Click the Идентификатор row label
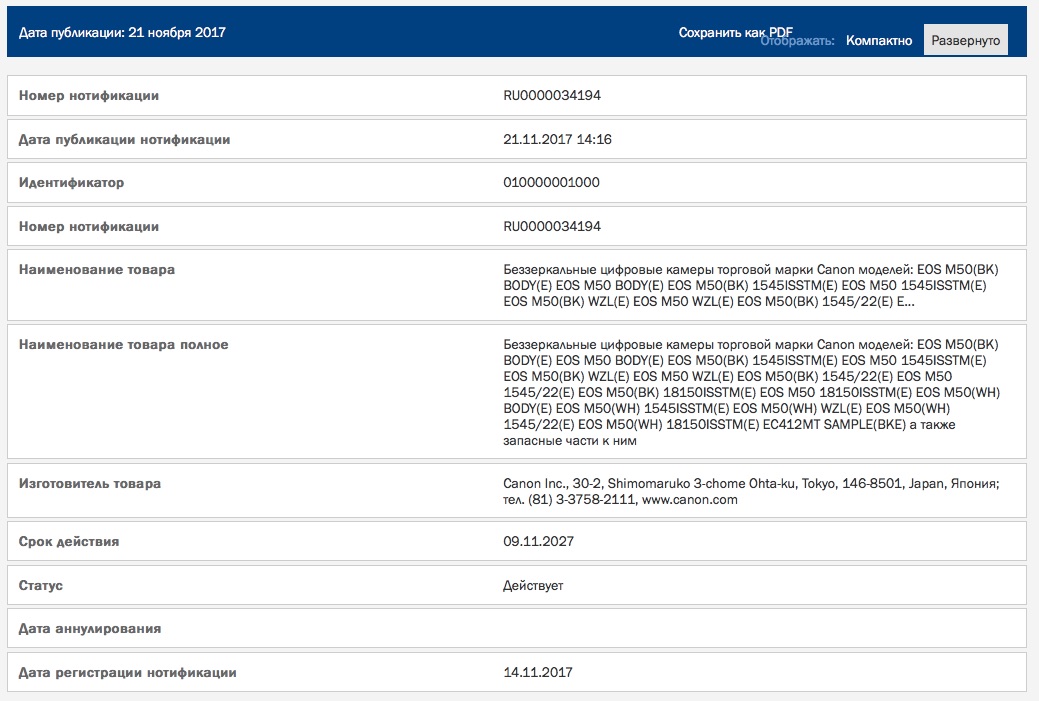Image resolution: width=1039 pixels, height=701 pixels. pyautogui.click(x=71, y=182)
